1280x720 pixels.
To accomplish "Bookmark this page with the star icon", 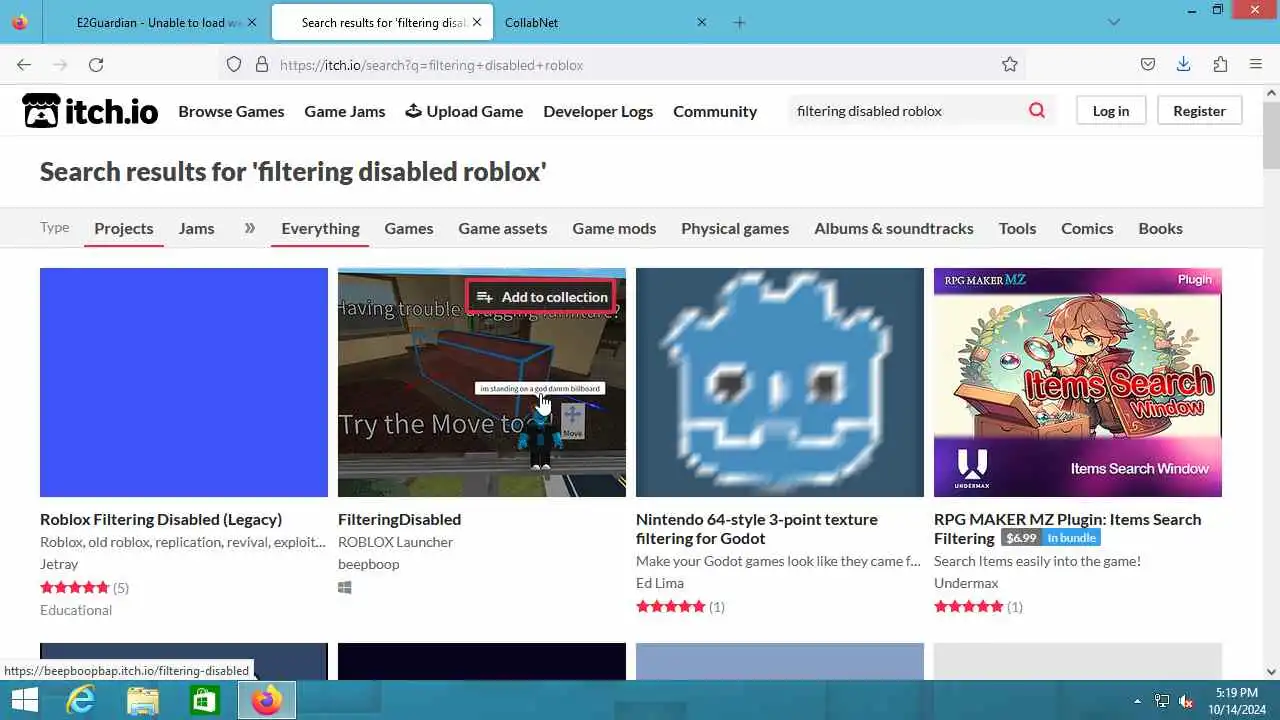I will pyautogui.click(x=1010, y=65).
